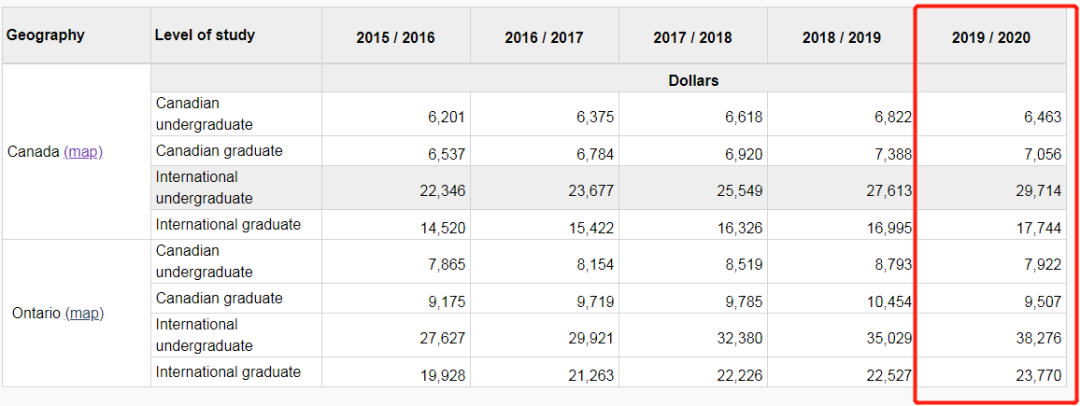Select the 2018 / 2019 column header
The image size is (1080, 406).
[841, 38]
